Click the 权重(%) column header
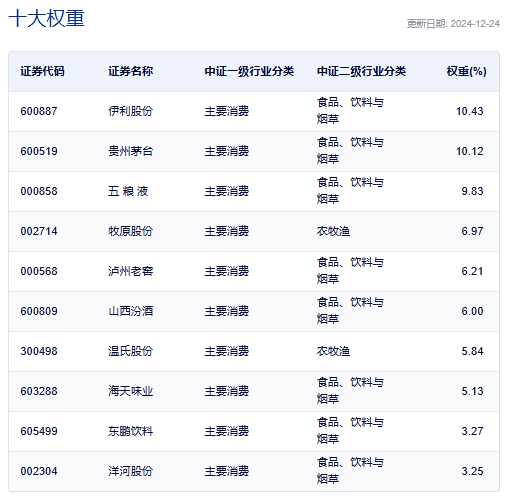Screen dimensions: 508x496 coord(466,71)
